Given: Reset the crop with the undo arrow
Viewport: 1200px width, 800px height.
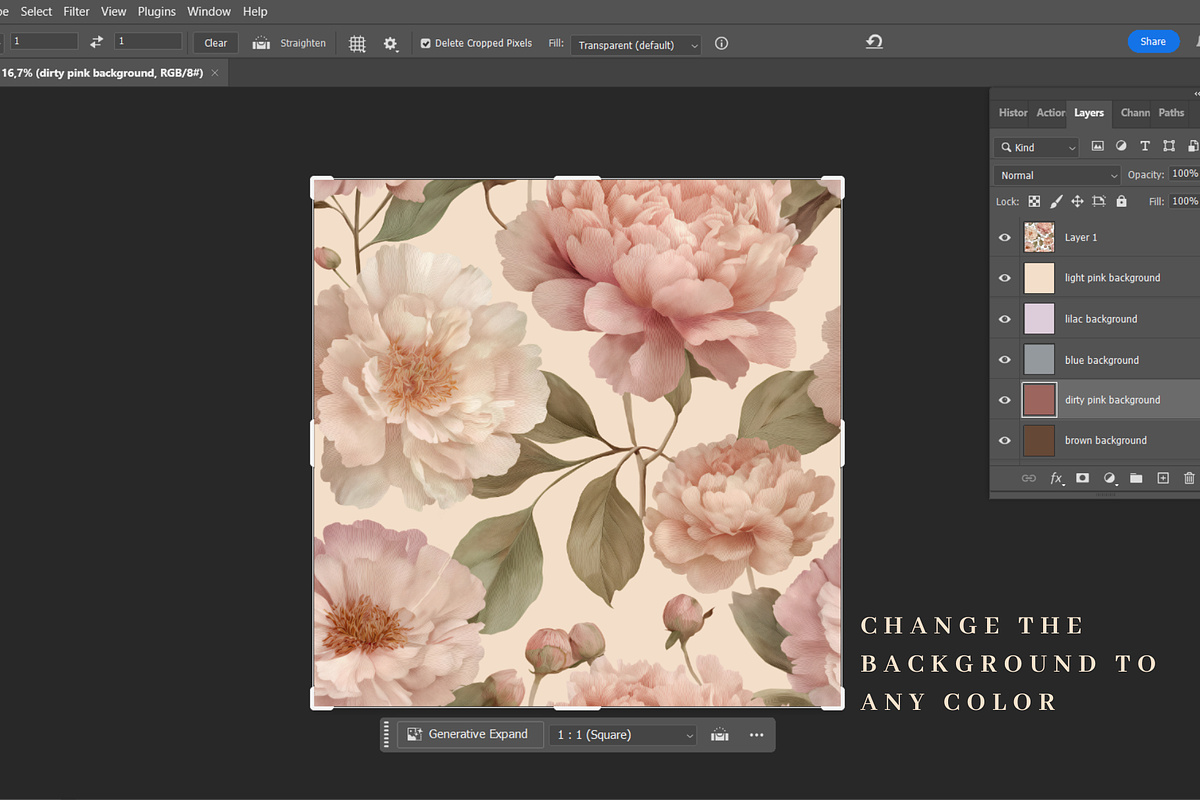Looking at the screenshot, I should tap(874, 41).
